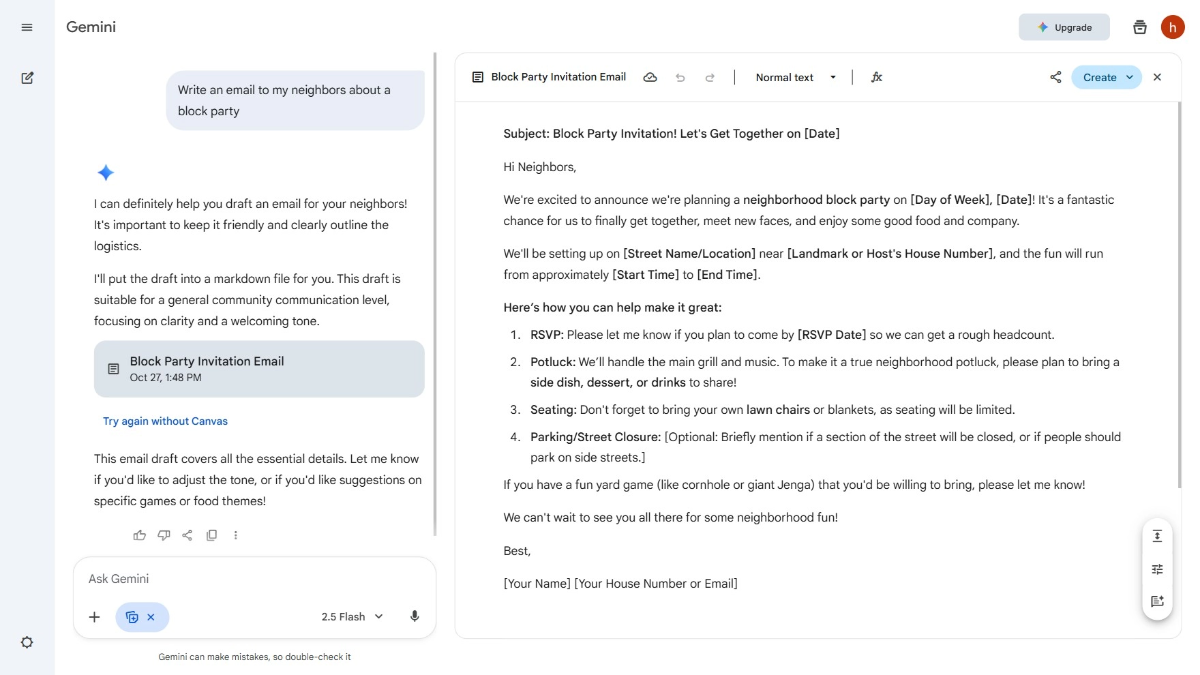1200x675 pixels.
Task: Close the canvas panel
Action: pyautogui.click(x=1157, y=77)
